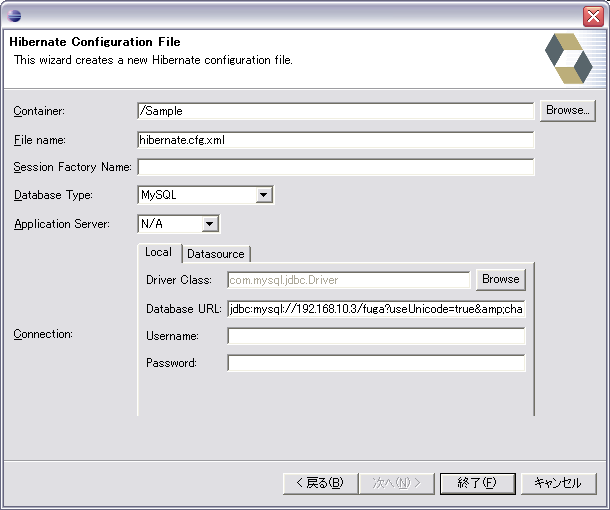Focus the Database URL field
Image resolution: width=610 pixels, height=510 pixels.
[376, 308]
